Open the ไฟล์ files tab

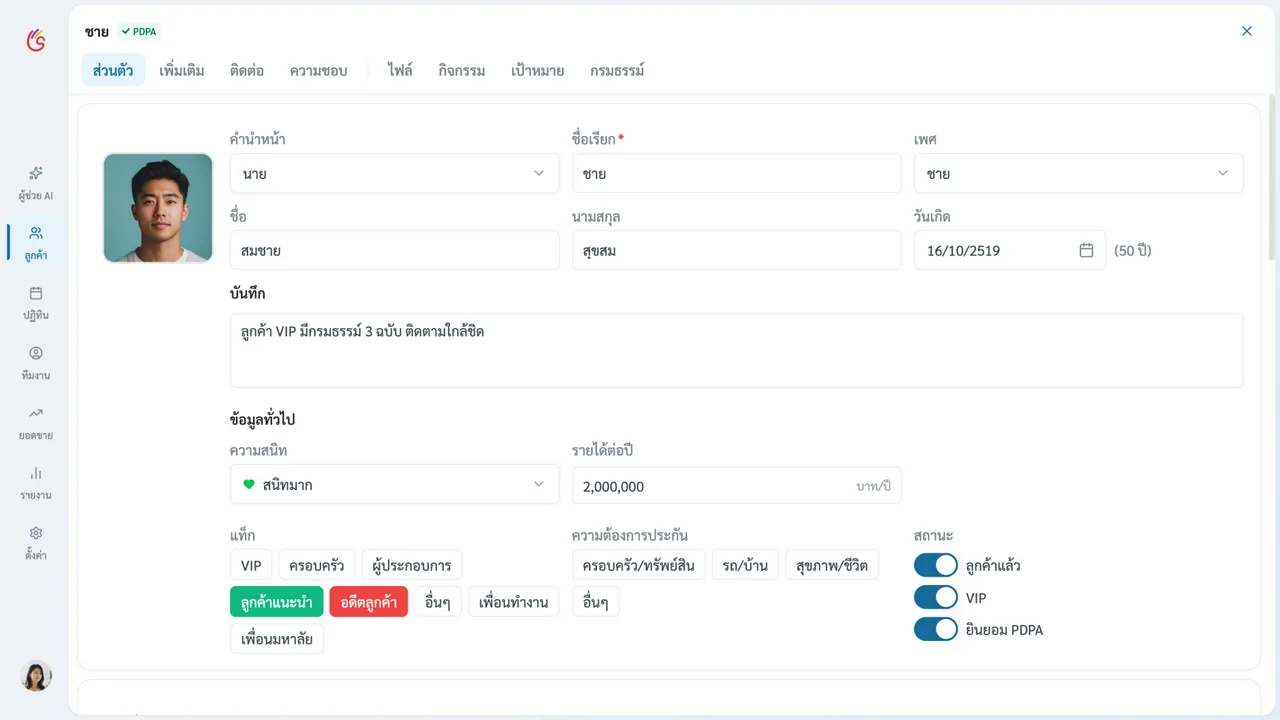coord(400,70)
